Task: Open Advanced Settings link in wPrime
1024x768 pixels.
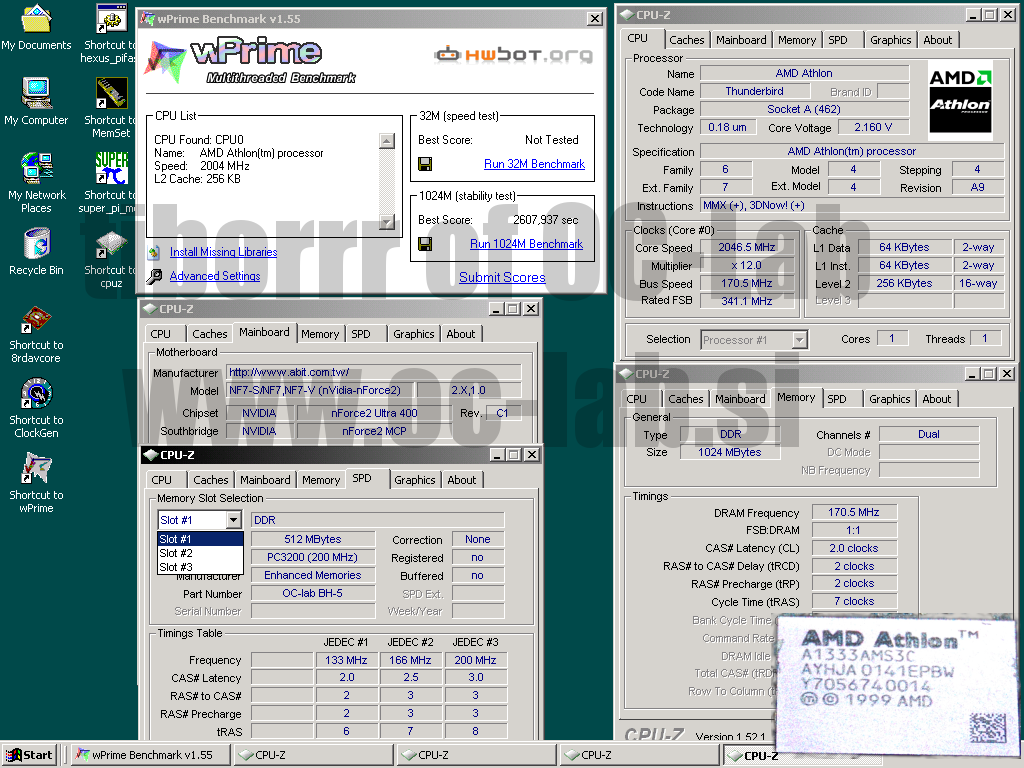Action: coord(215,276)
